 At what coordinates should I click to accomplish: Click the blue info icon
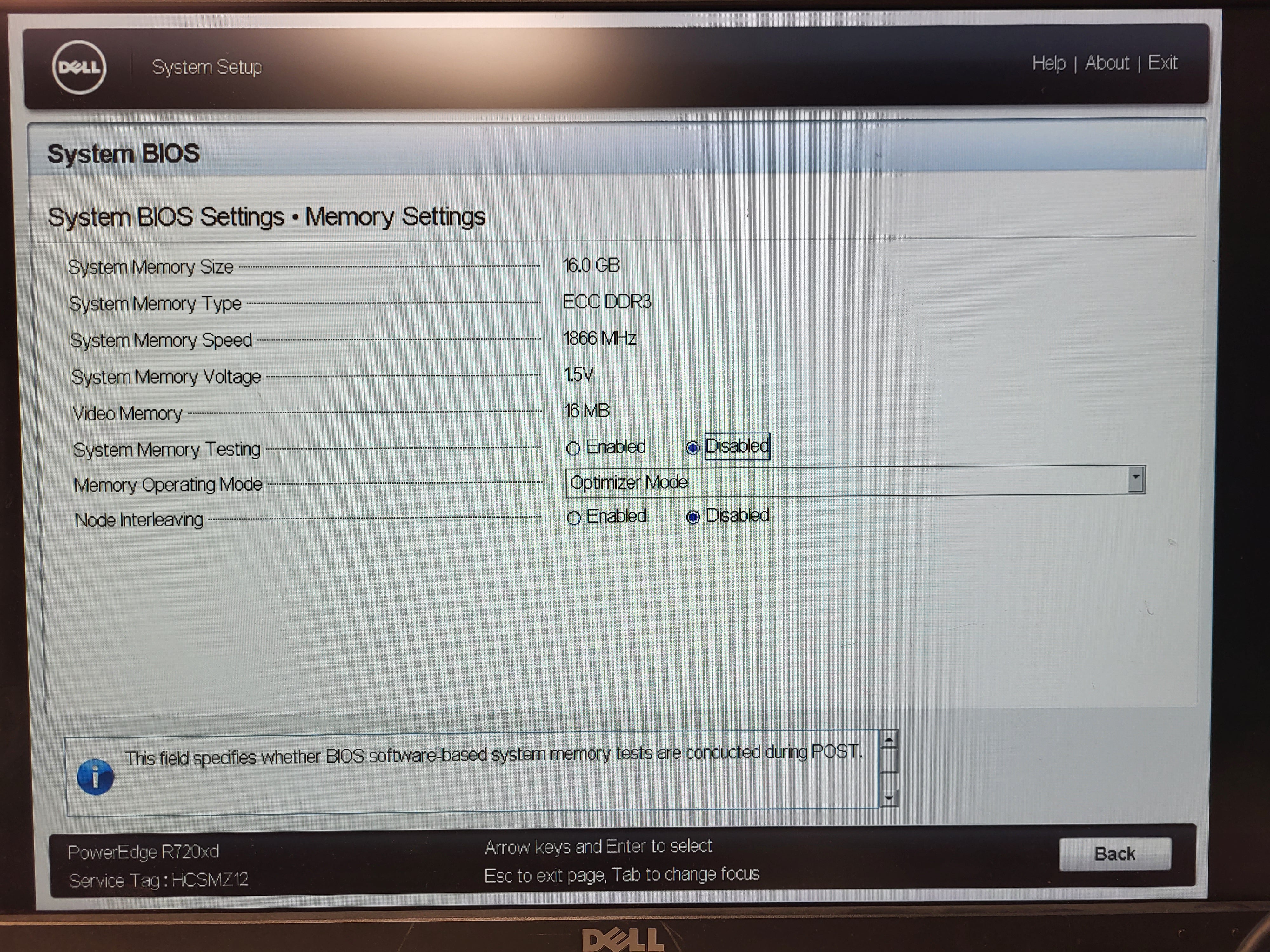click(x=95, y=777)
